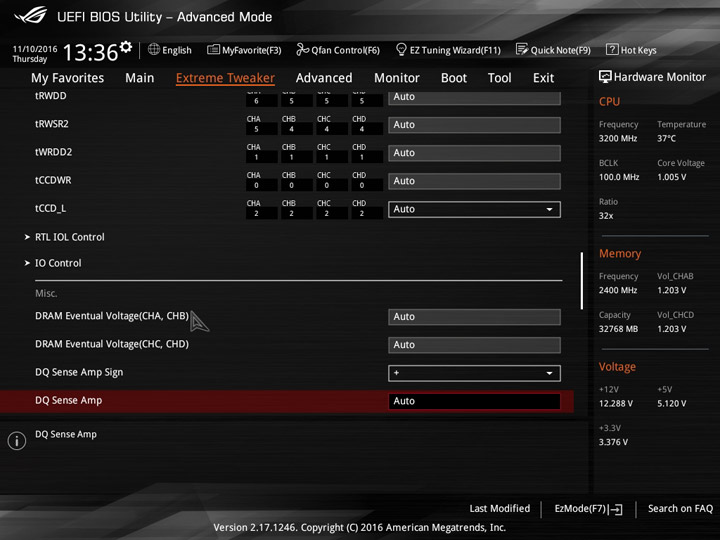Image resolution: width=720 pixels, height=540 pixels.
Task: Click the tRWSR2 Auto field
Action: [x=474, y=125]
